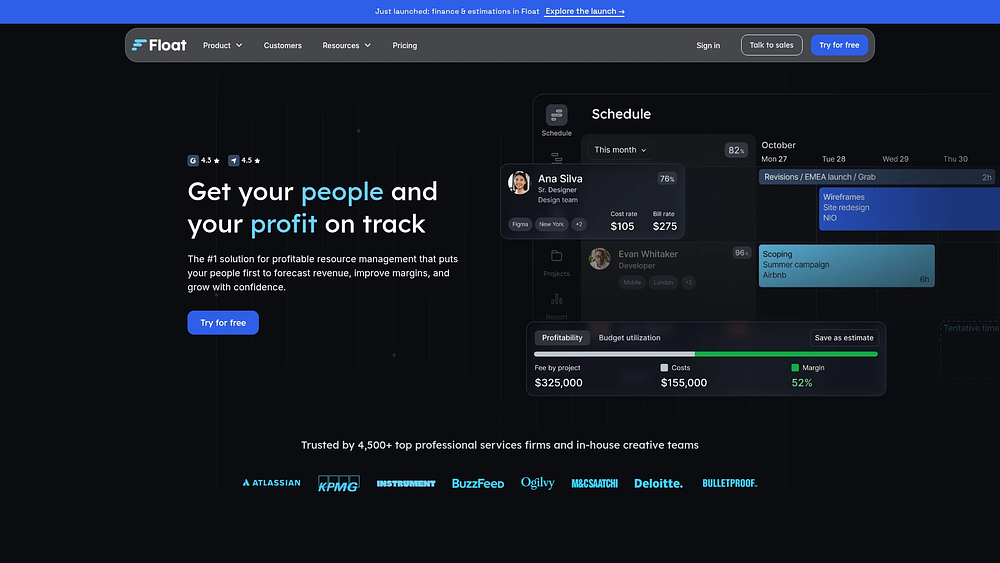Click the sidebar icon below Schedule
Viewport: 1000px width, 563px height.
pyautogui.click(x=556, y=157)
